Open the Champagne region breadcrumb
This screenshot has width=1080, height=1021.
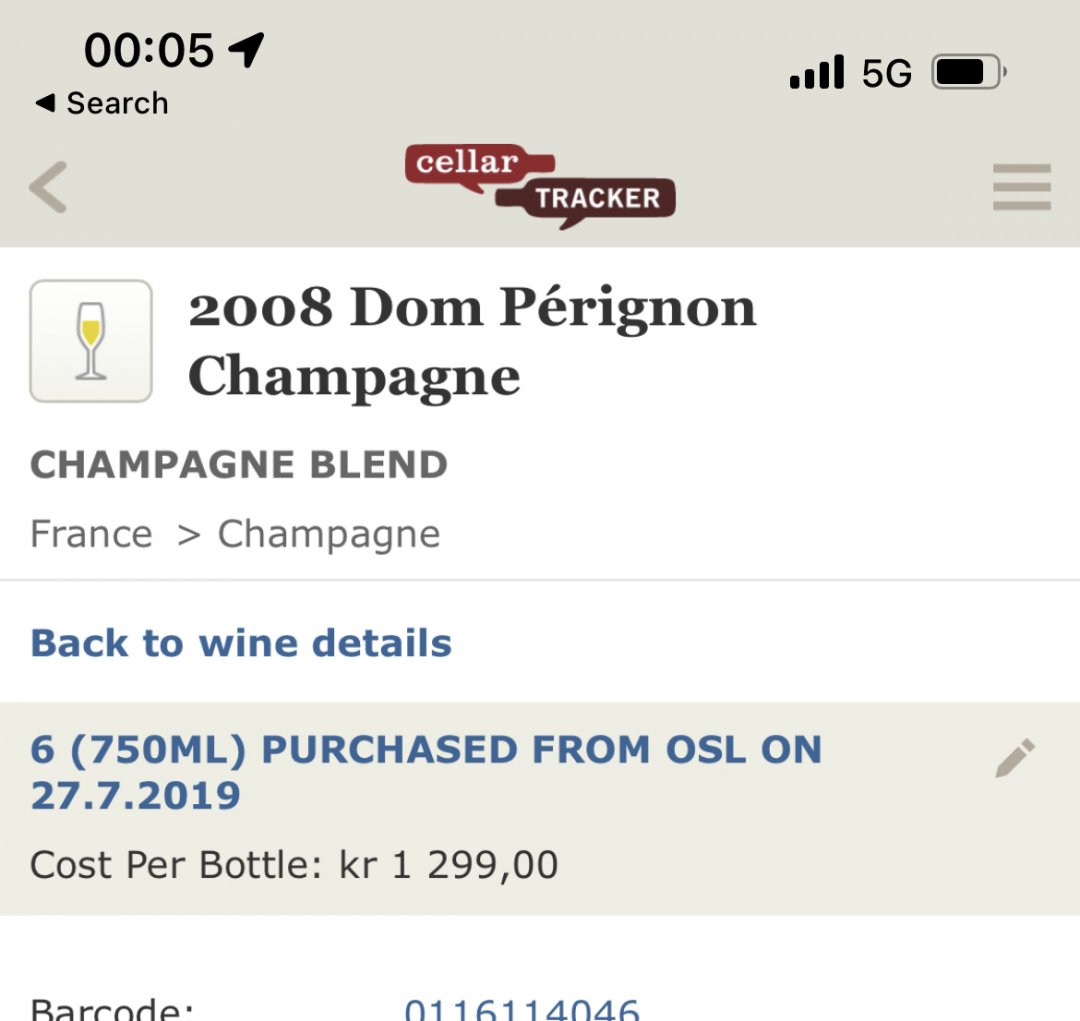(329, 535)
